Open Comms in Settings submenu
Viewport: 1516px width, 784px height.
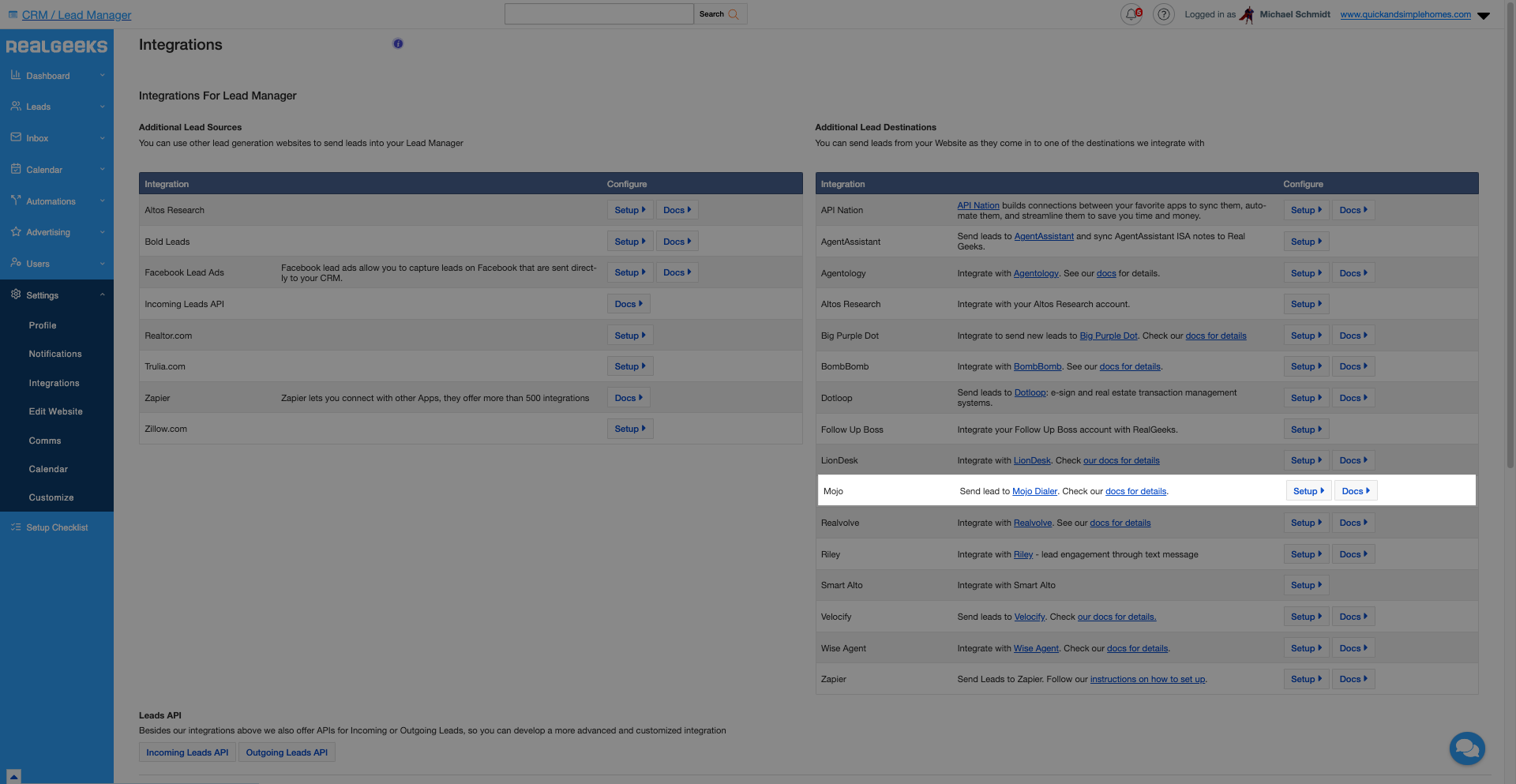[45, 441]
